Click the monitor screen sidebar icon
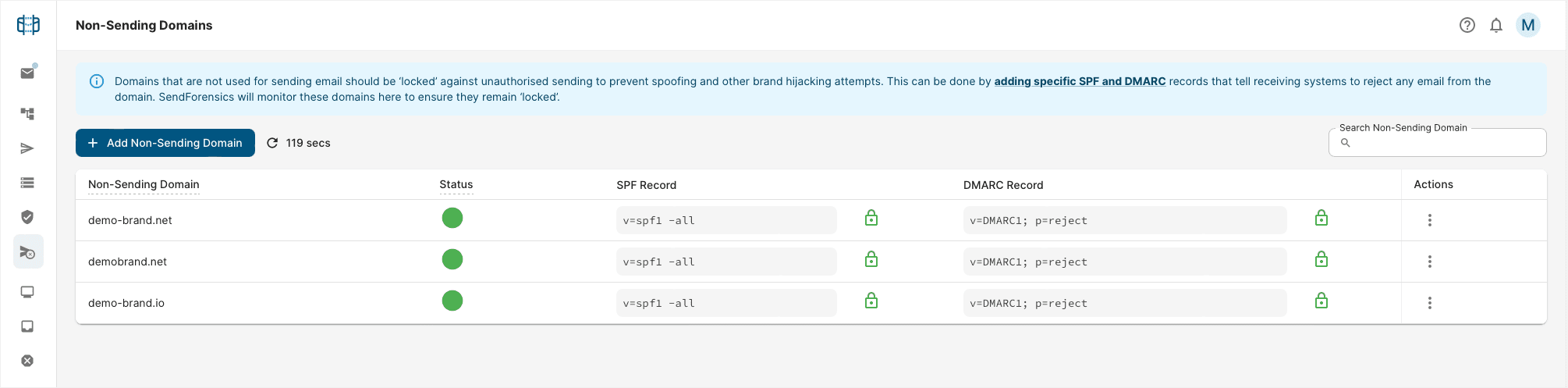1568x388 pixels. coord(27,292)
